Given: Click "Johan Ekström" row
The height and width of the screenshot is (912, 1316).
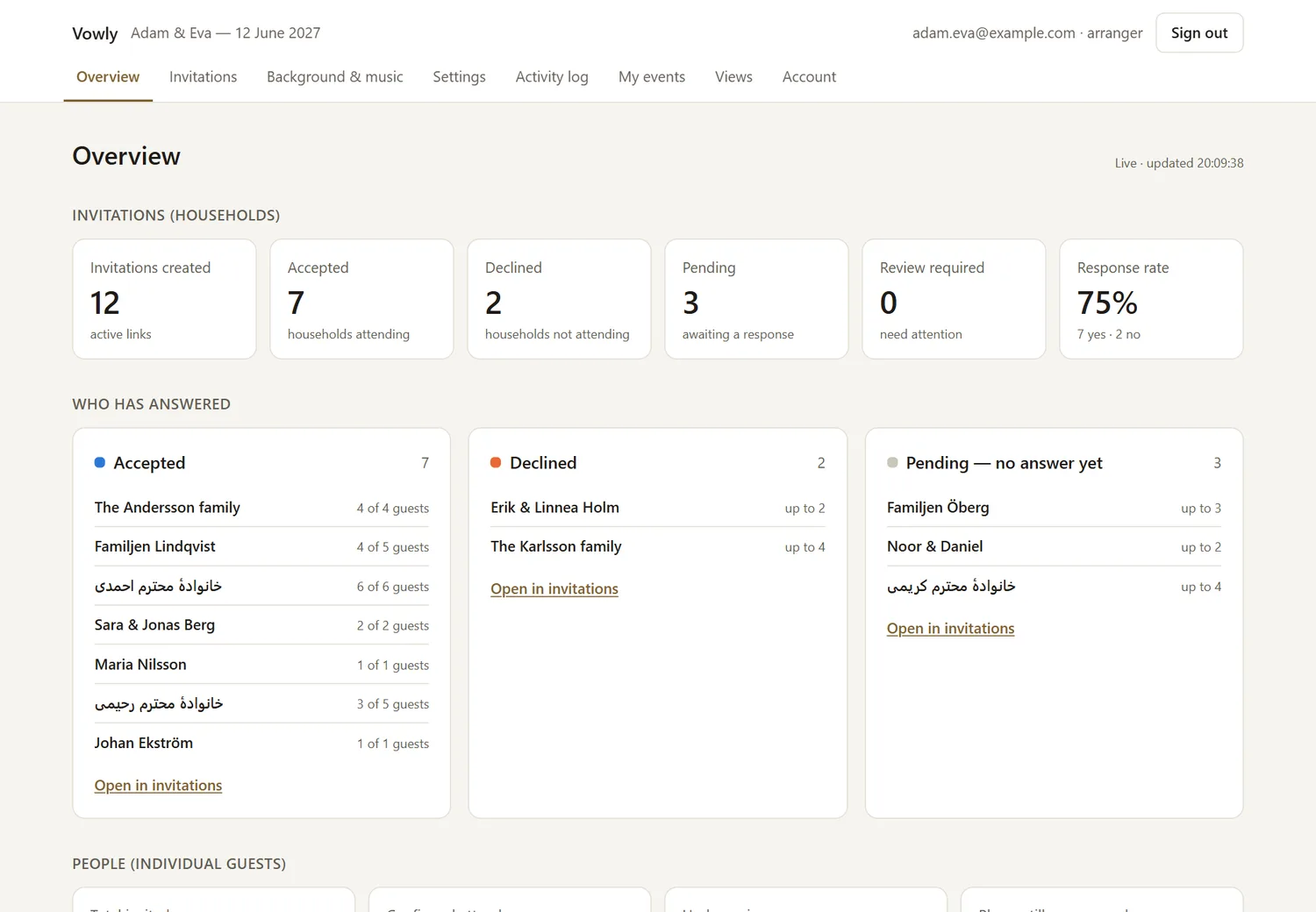Looking at the screenshot, I should point(261,743).
